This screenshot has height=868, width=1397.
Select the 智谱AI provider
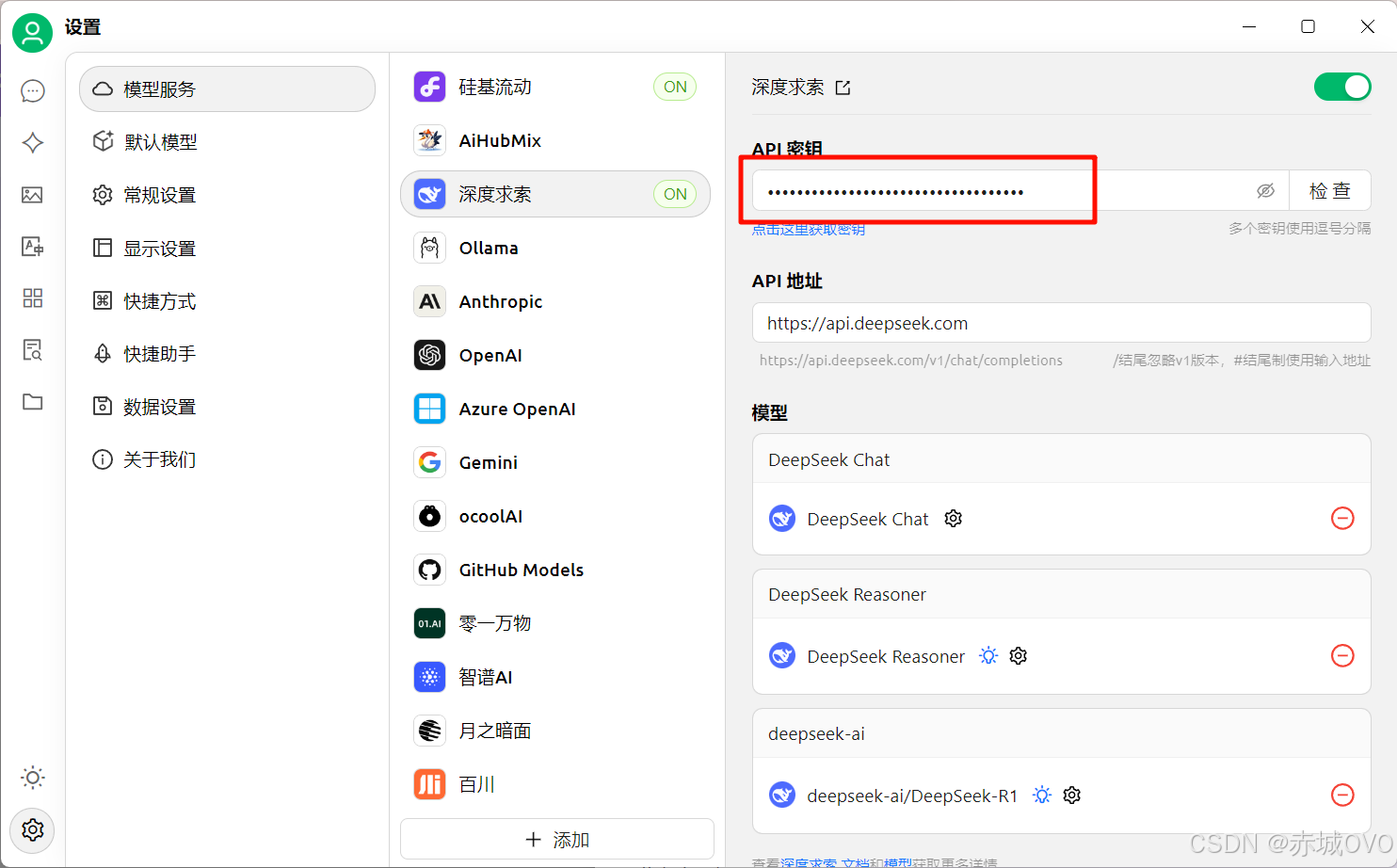tap(555, 677)
